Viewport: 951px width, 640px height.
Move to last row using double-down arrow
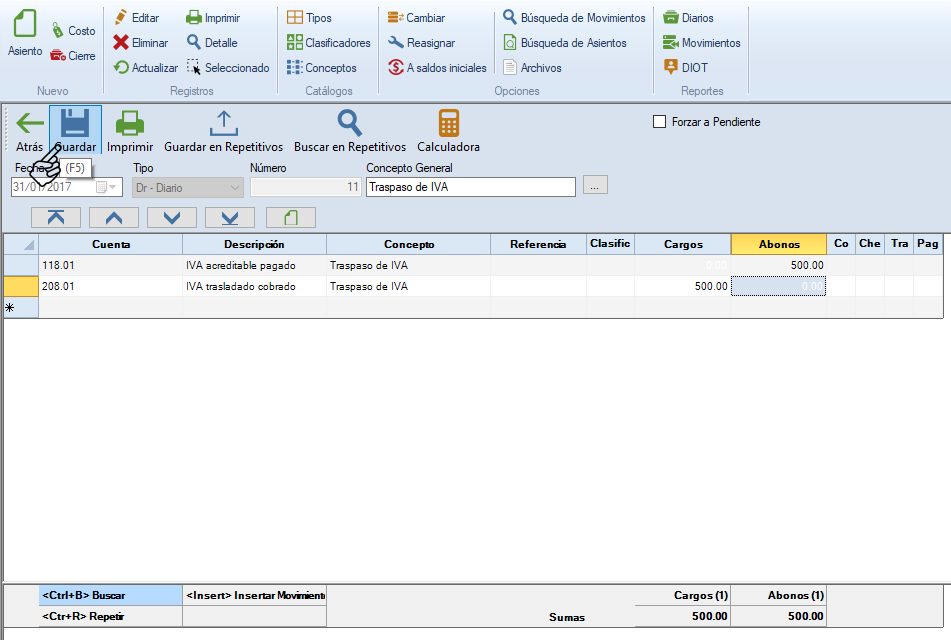[230, 217]
